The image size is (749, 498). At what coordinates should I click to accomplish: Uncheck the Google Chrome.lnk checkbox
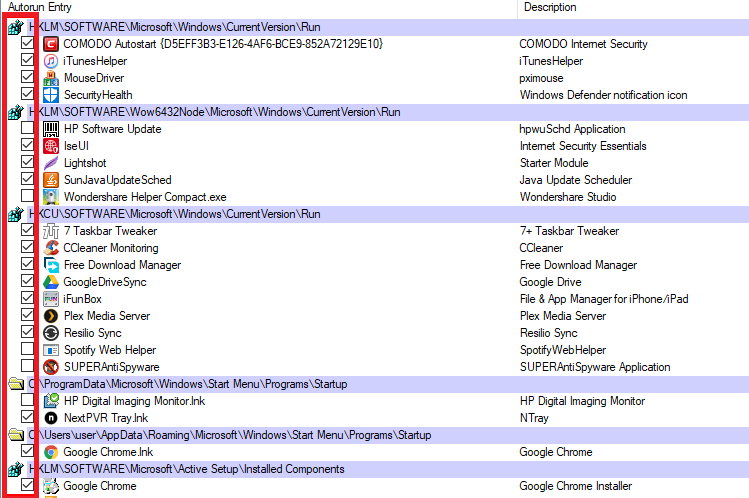tap(28, 451)
